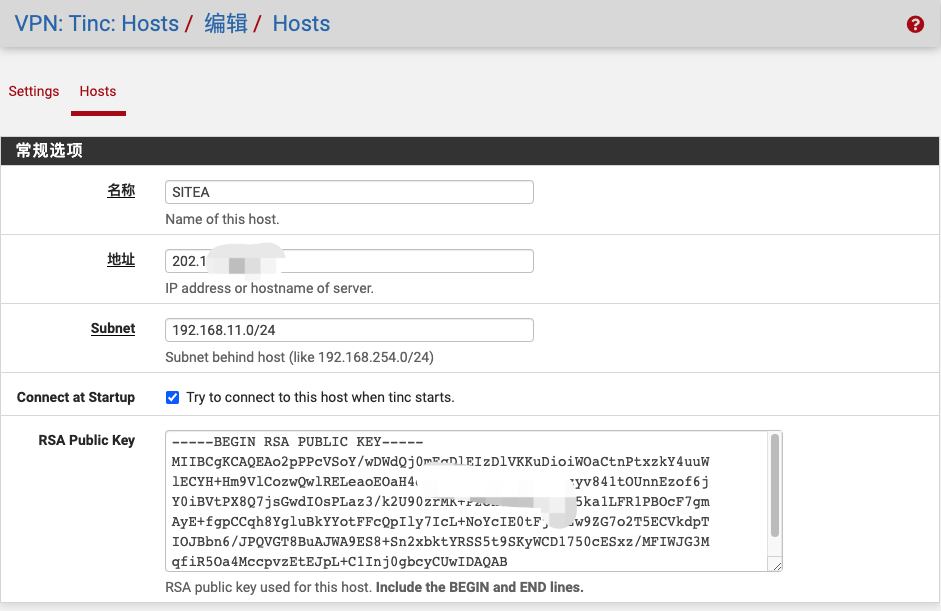This screenshot has width=941, height=611.
Task: Open the help icon in the header
Action: [x=915, y=24]
